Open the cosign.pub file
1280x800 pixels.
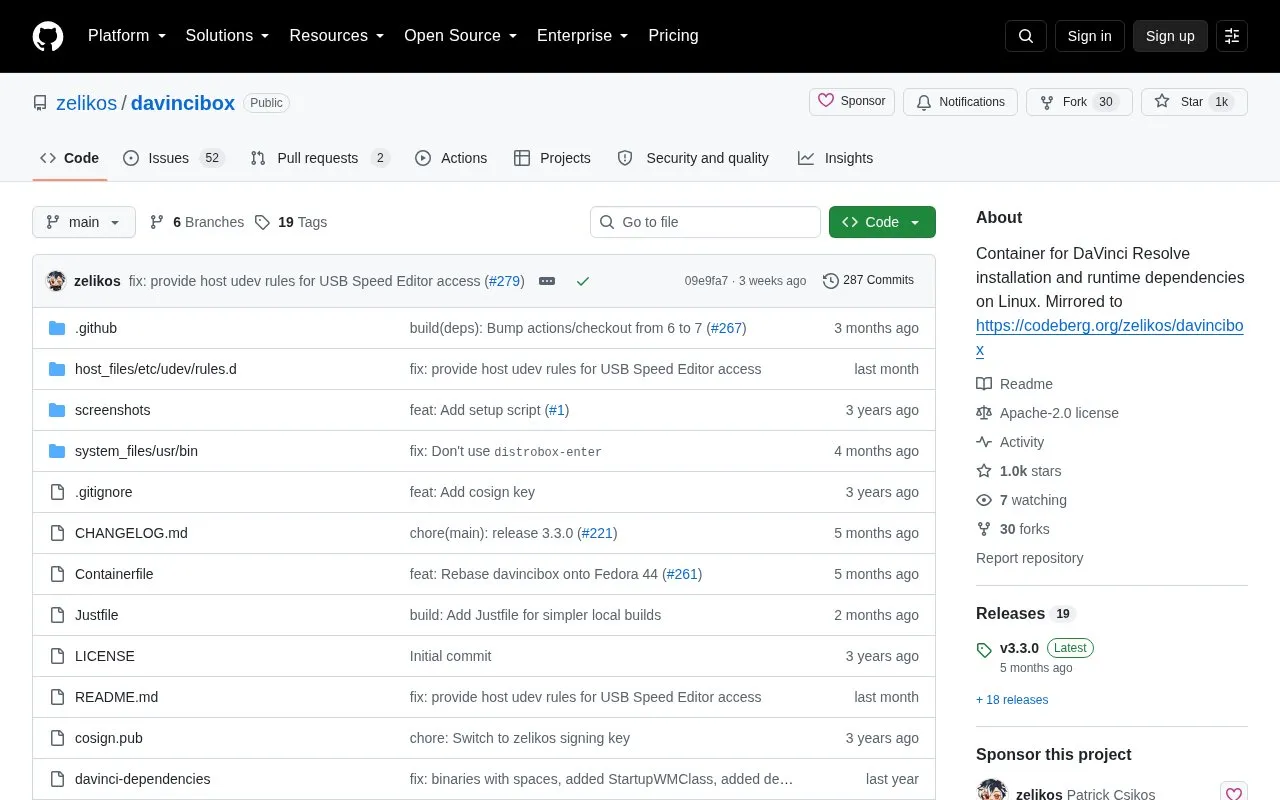pyautogui.click(x=109, y=738)
